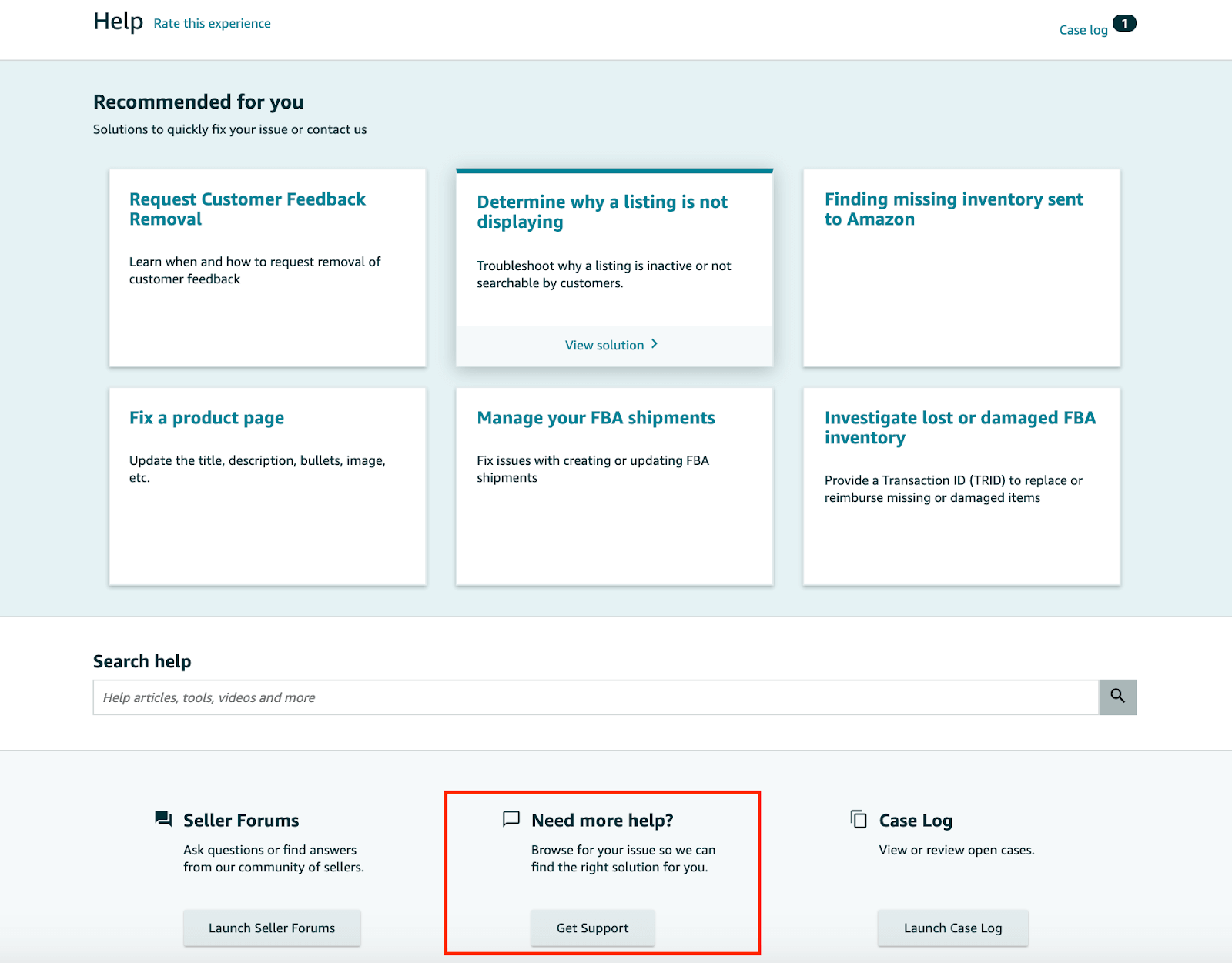Launch the Case Log
Image resolution: width=1232 pixels, height=963 pixels.
tap(953, 928)
